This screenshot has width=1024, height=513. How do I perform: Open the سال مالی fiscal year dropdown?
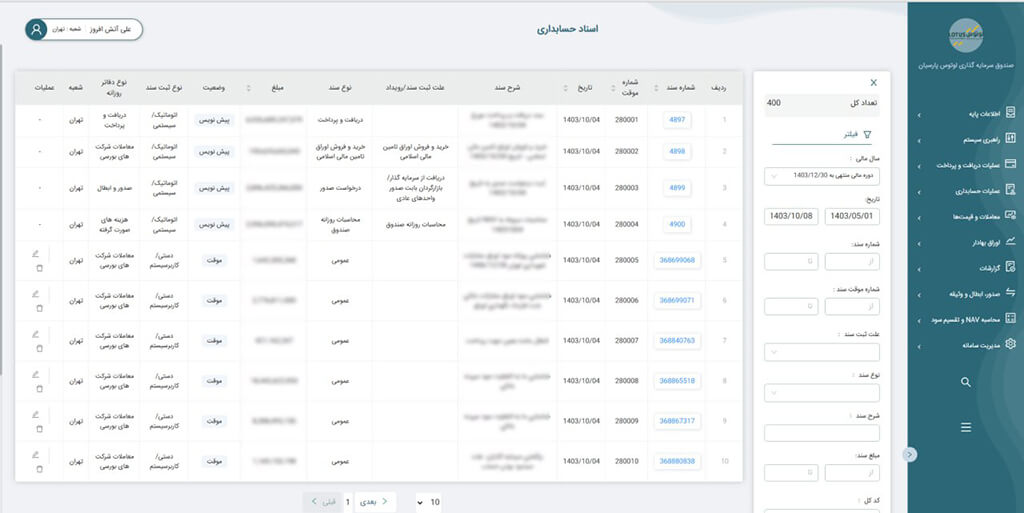coord(821,176)
